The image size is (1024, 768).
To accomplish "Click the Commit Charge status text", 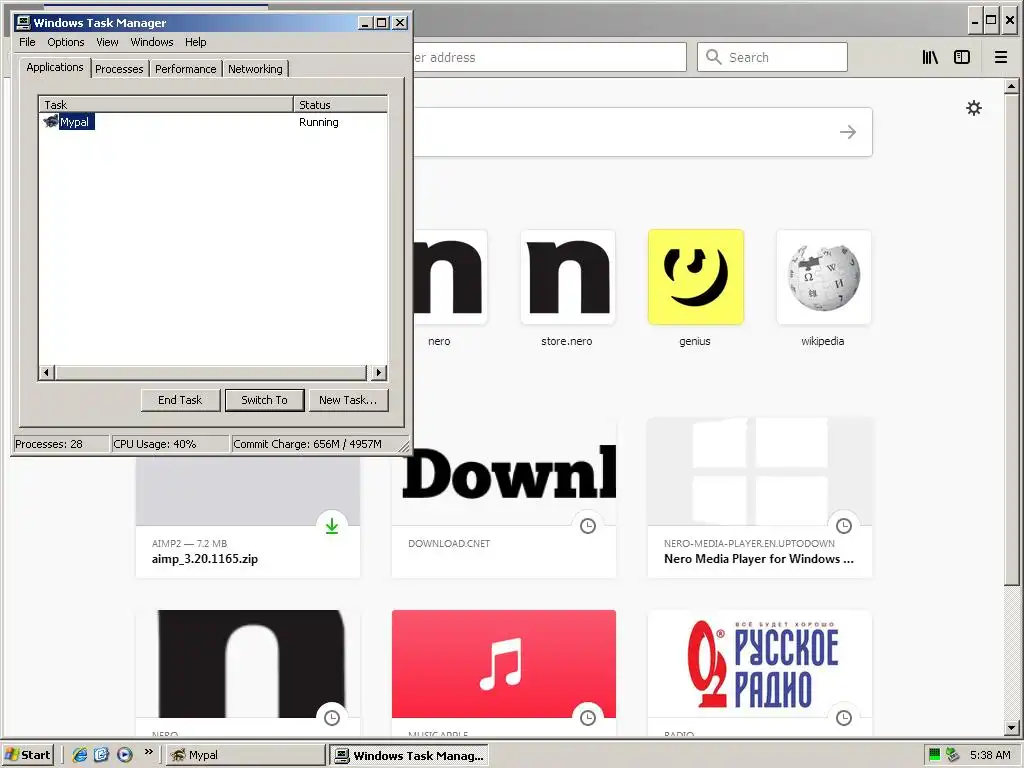I will coord(307,444).
